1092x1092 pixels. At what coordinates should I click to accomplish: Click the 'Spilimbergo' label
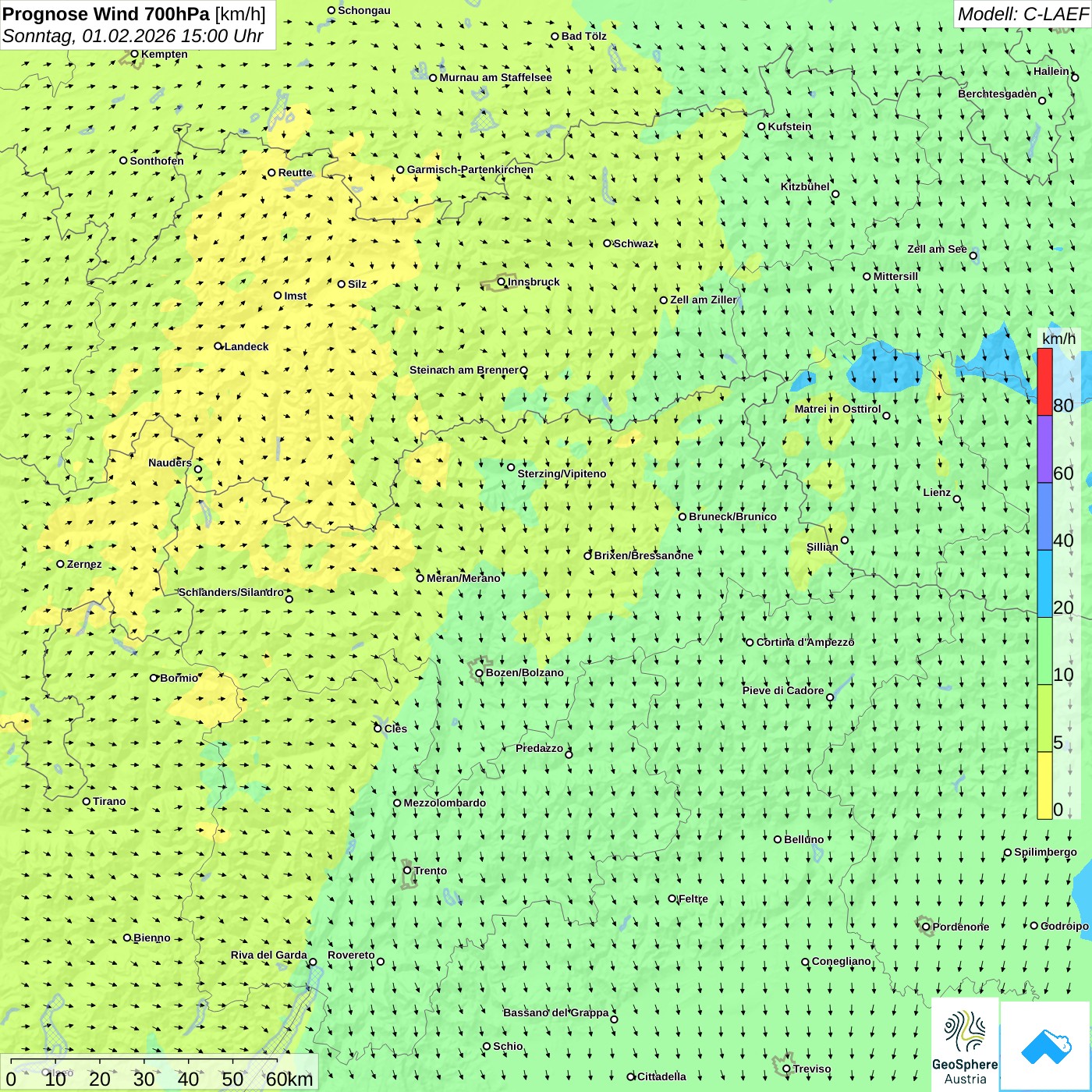pos(1045,853)
